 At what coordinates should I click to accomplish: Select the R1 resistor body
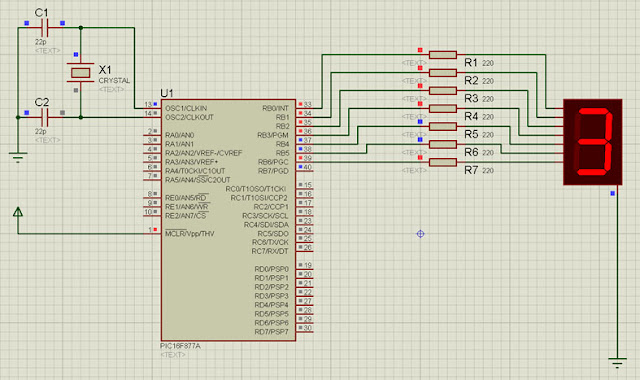click(x=443, y=55)
